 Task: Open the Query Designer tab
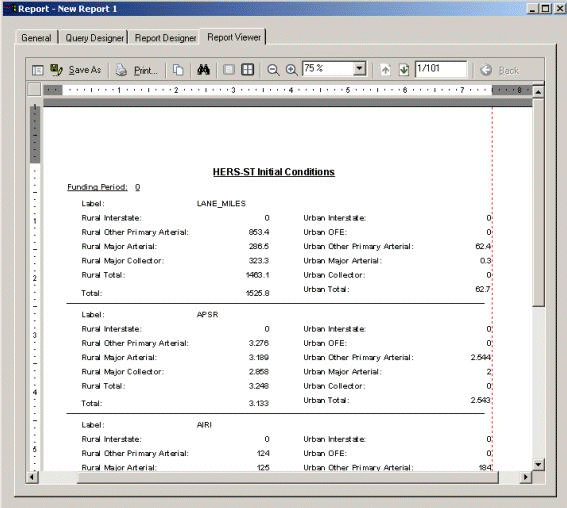[x=94, y=38]
